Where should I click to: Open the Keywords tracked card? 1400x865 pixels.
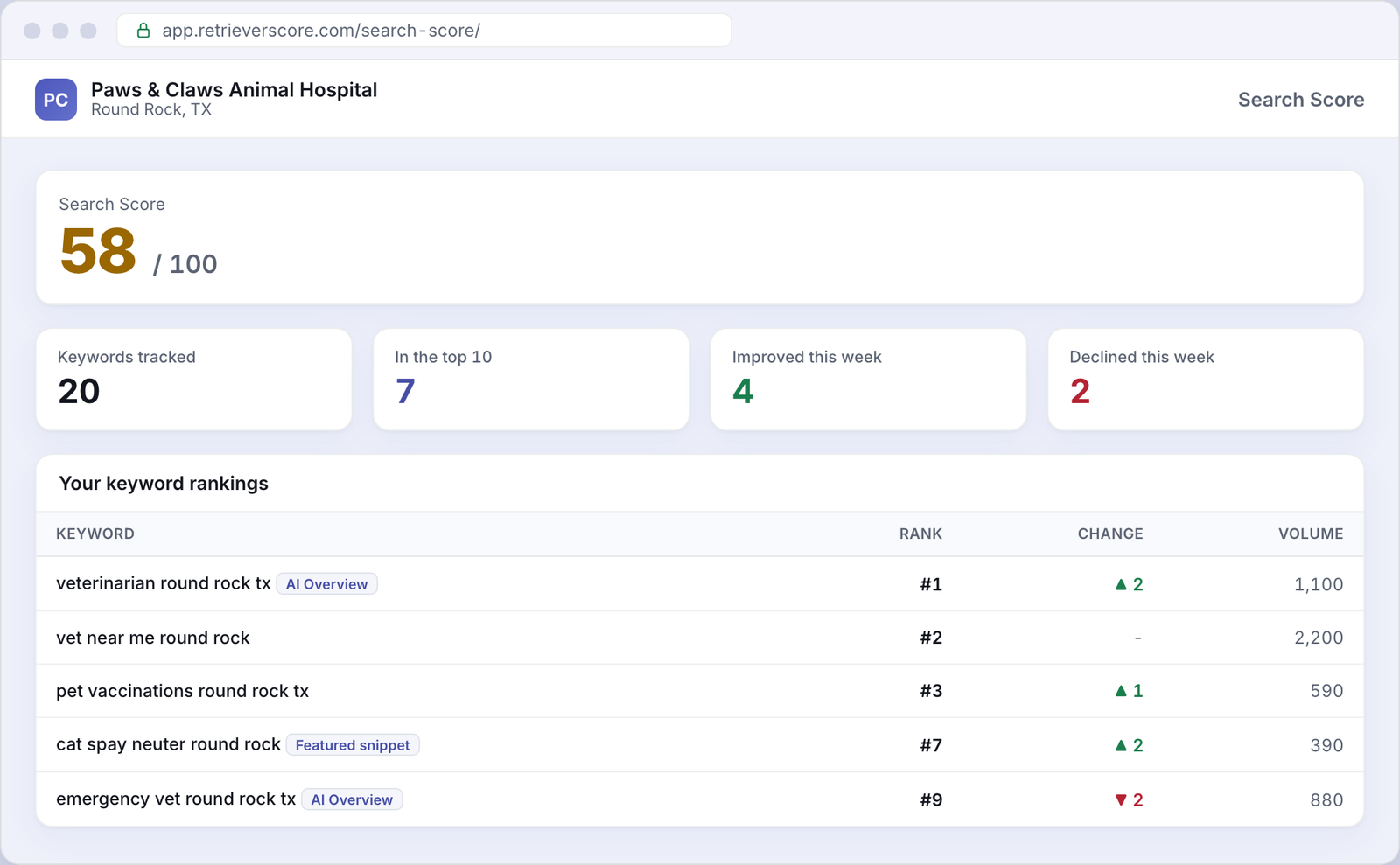(x=193, y=380)
